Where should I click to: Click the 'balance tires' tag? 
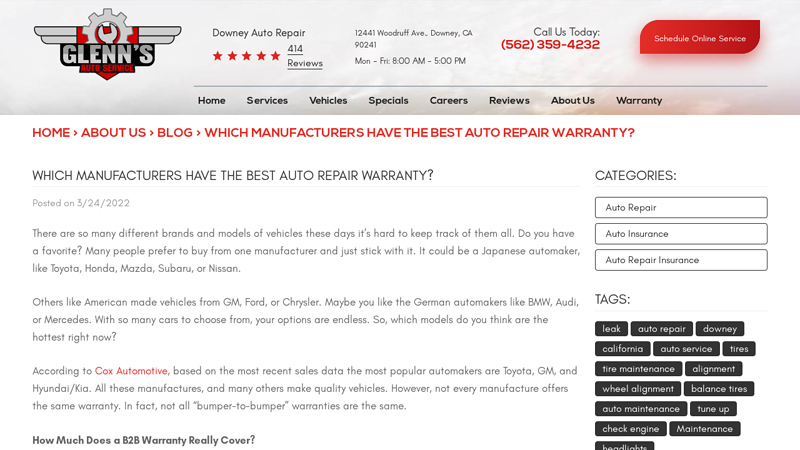(x=719, y=389)
